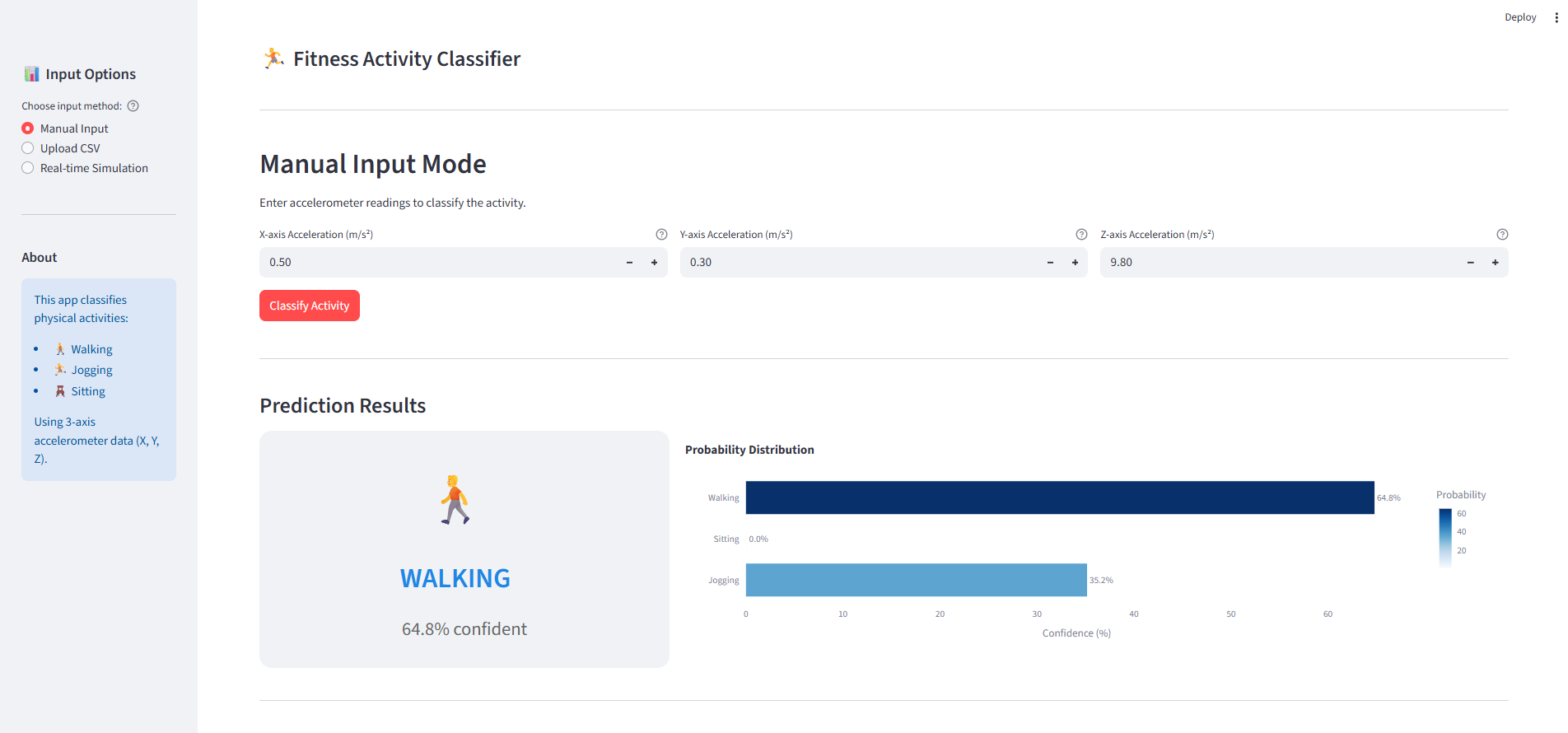The height and width of the screenshot is (733, 1568).
Task: Click the Jogging bar in the chart
Action: [x=916, y=580]
